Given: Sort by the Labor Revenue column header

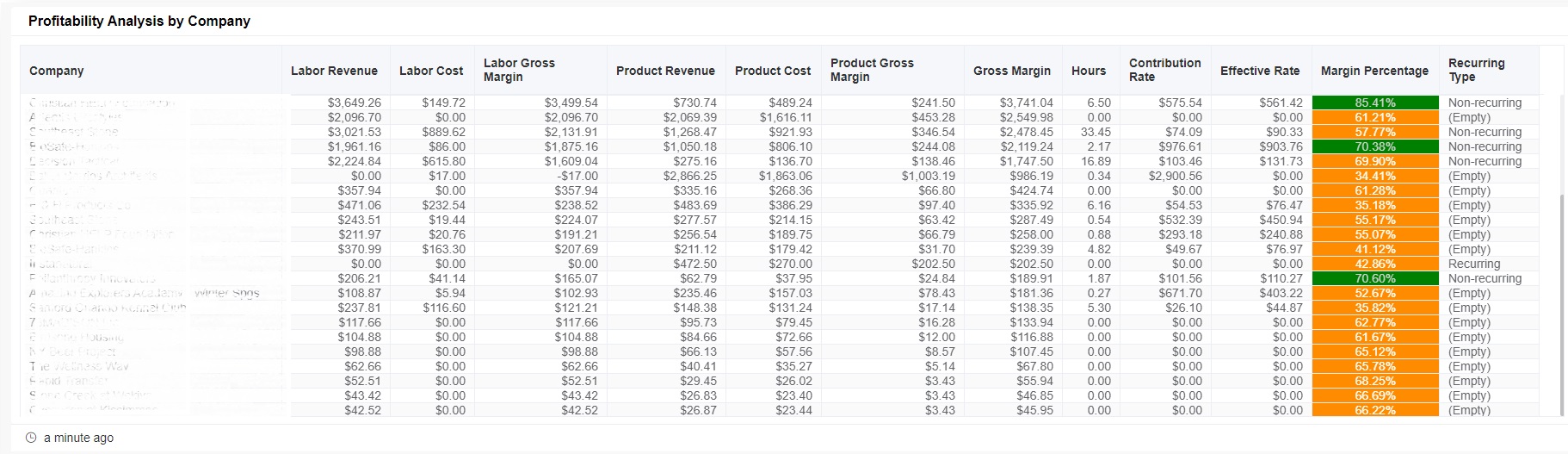Looking at the screenshot, I should [x=334, y=71].
